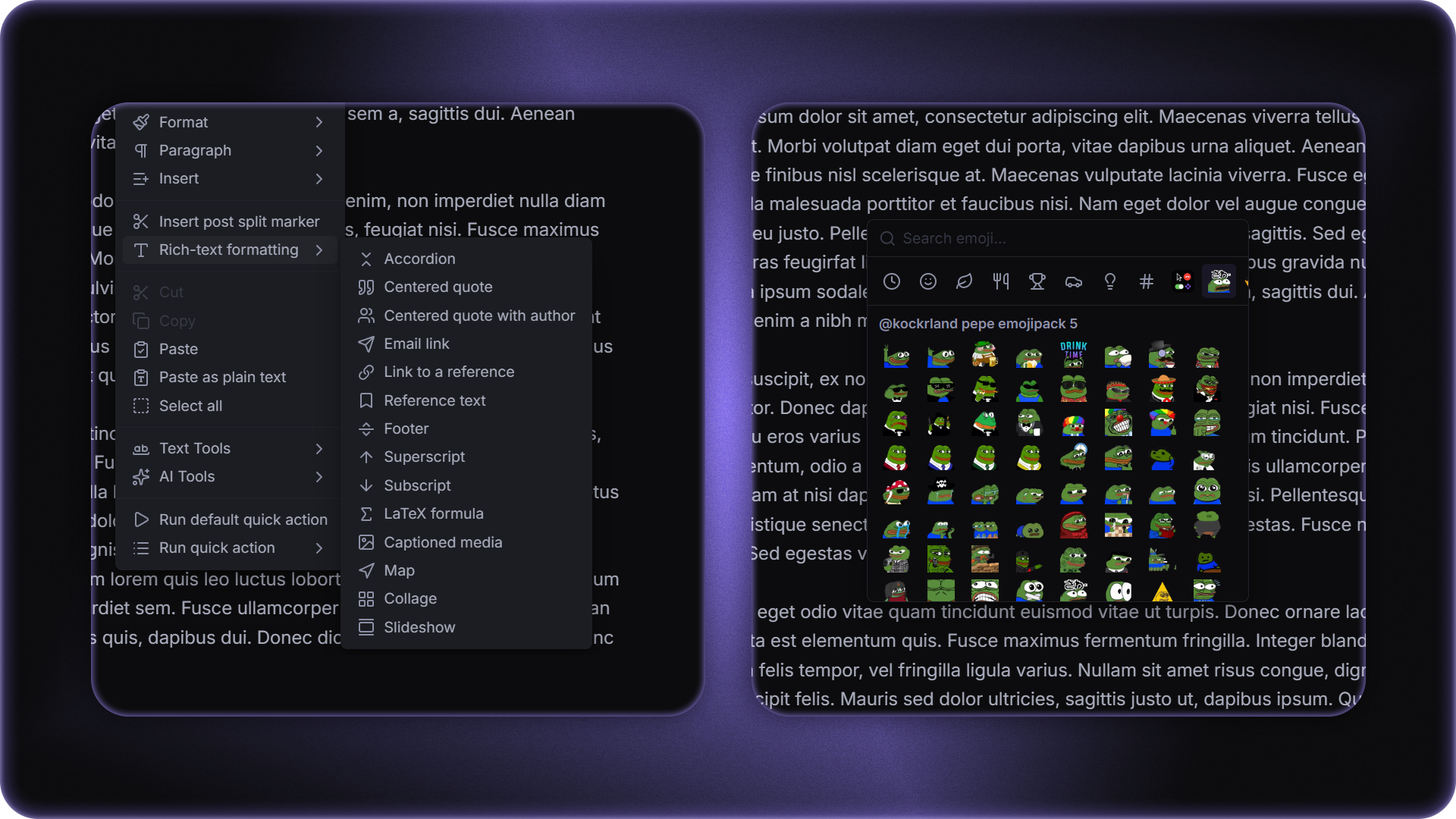This screenshot has width=1456, height=819.
Task: Click the sigma icon for LaTeX formula
Action: pos(366,513)
